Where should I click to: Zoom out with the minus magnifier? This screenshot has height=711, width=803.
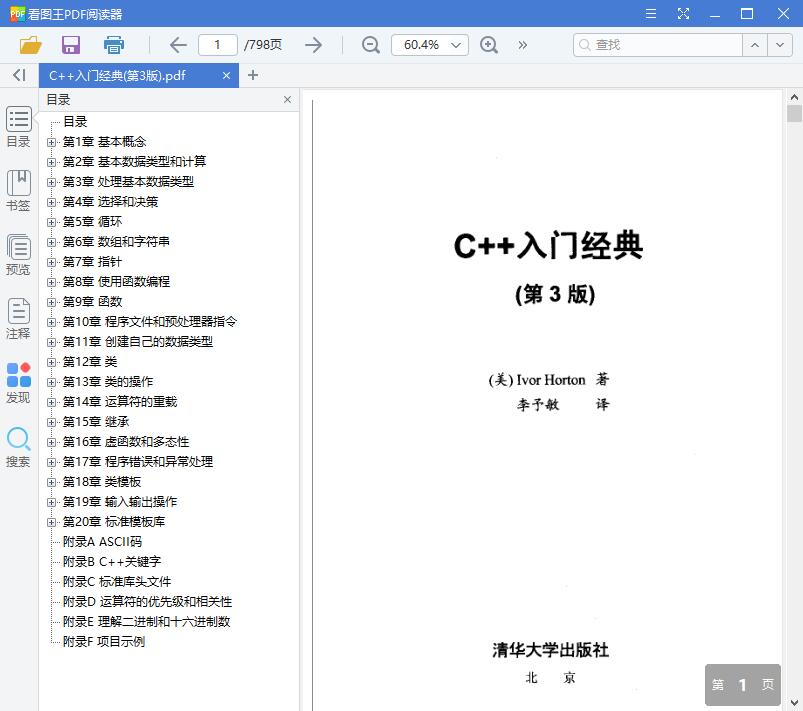pos(370,45)
